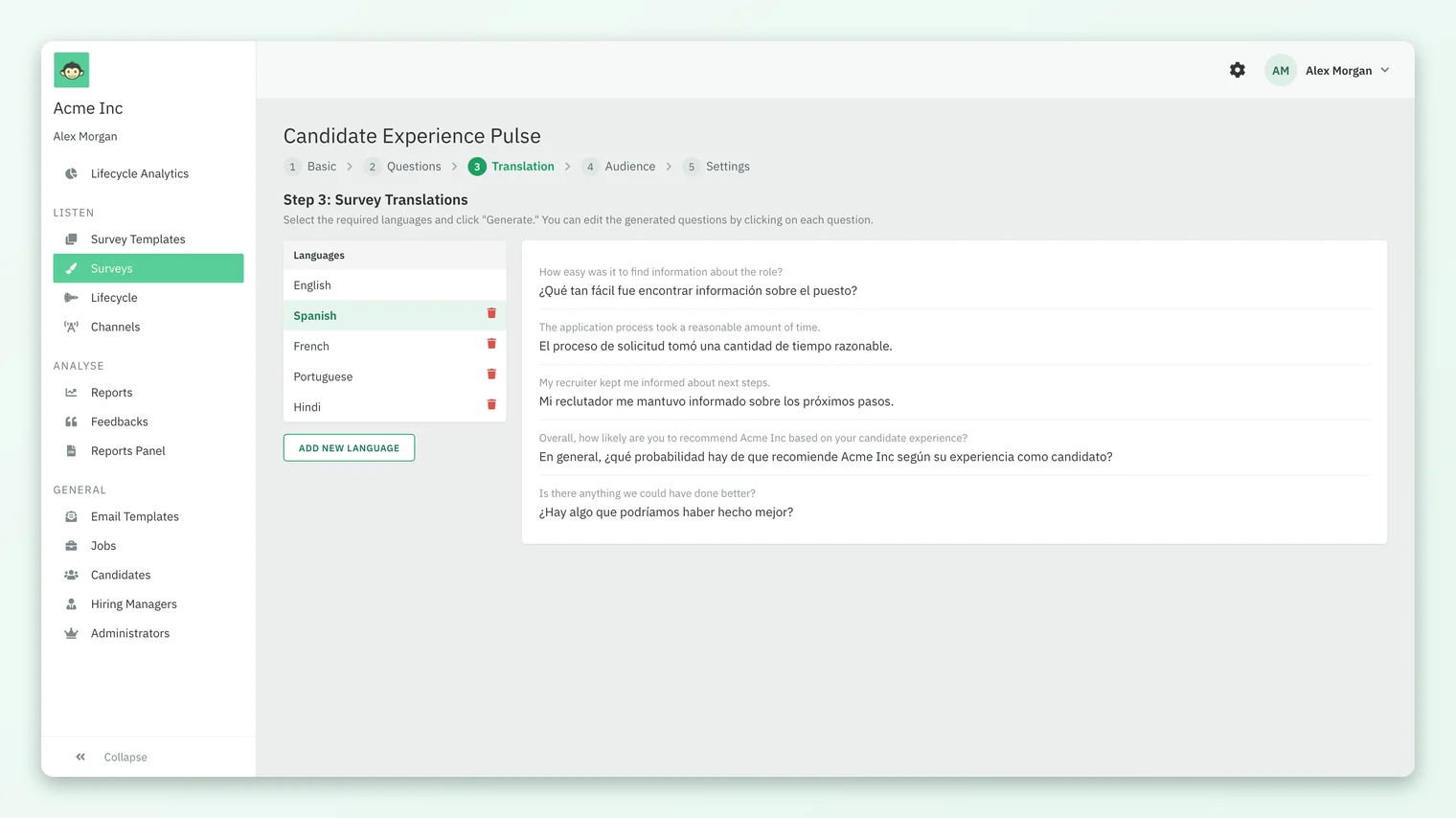This screenshot has height=818, width=1456.
Task: Click the Hiring Managers person icon
Action: [71, 604]
